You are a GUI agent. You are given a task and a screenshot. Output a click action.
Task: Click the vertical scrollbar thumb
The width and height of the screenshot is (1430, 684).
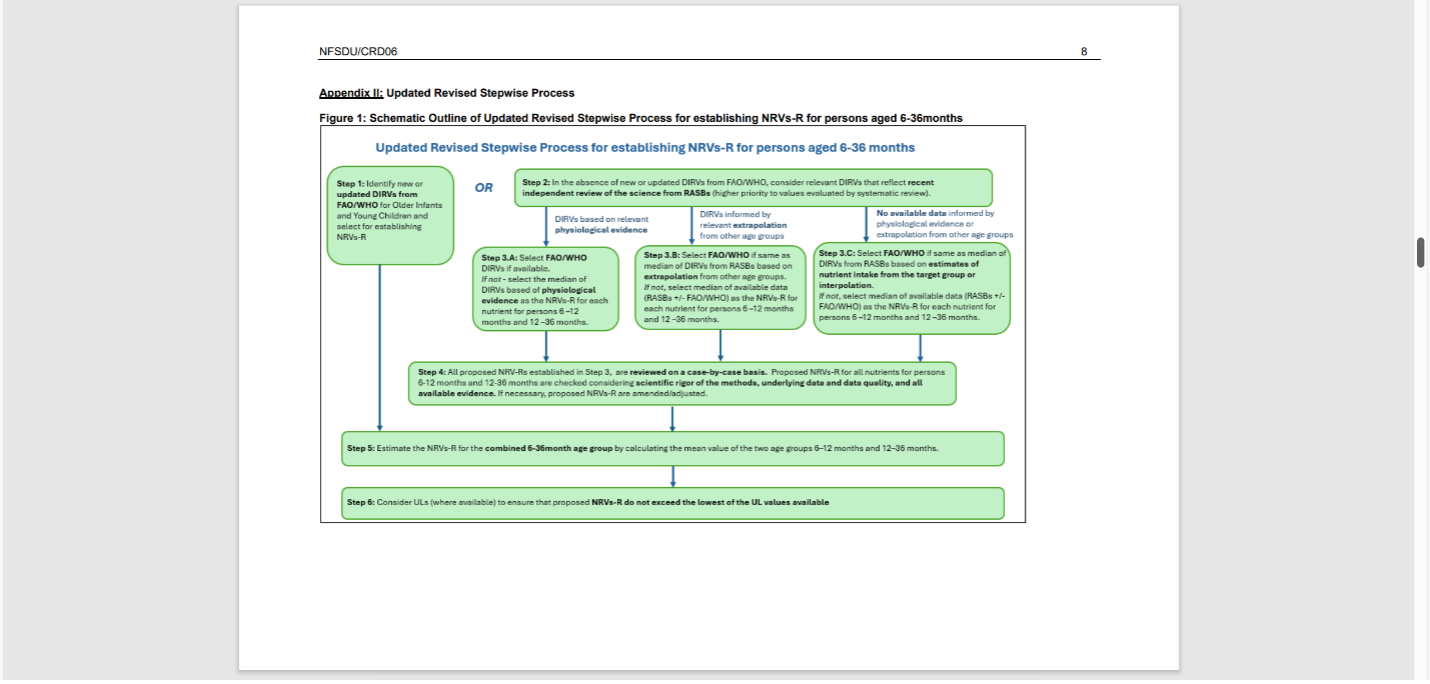[1420, 253]
